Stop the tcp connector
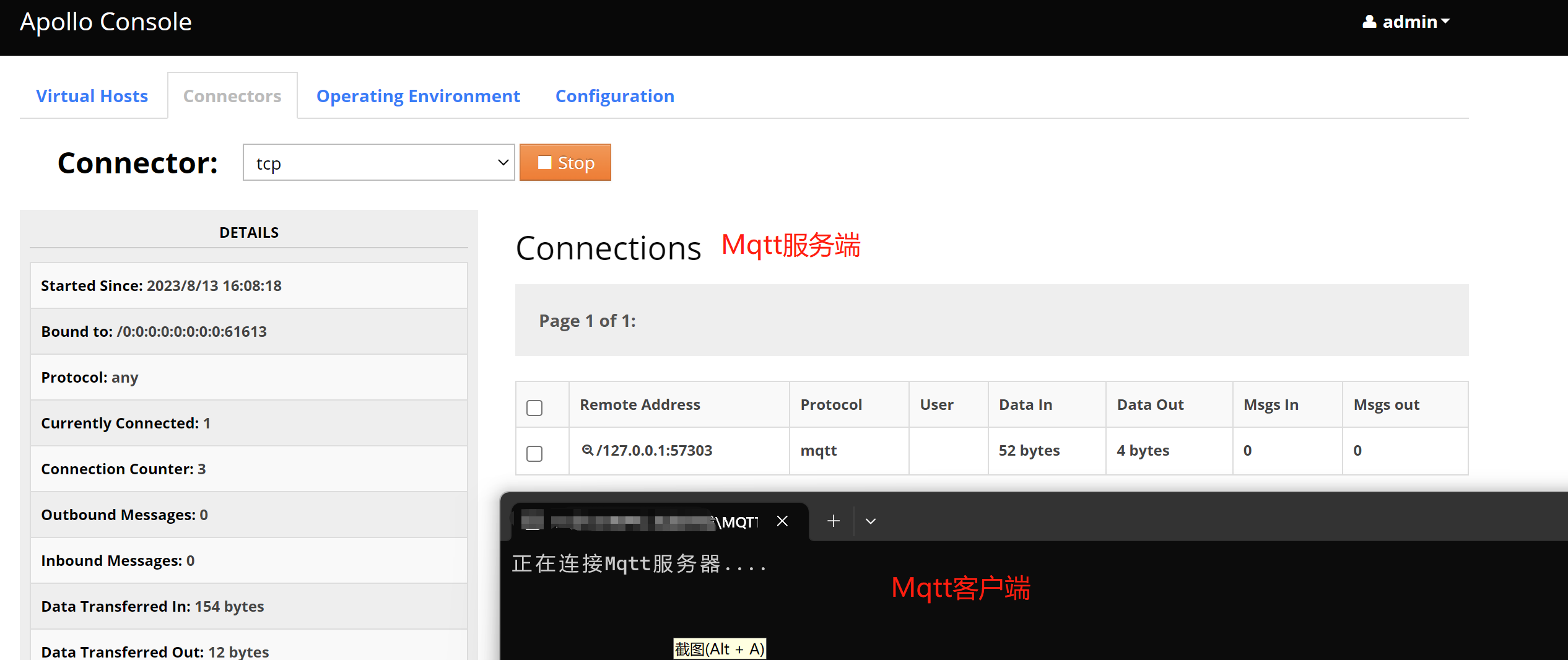Viewport: 1568px width, 660px height. coord(565,162)
